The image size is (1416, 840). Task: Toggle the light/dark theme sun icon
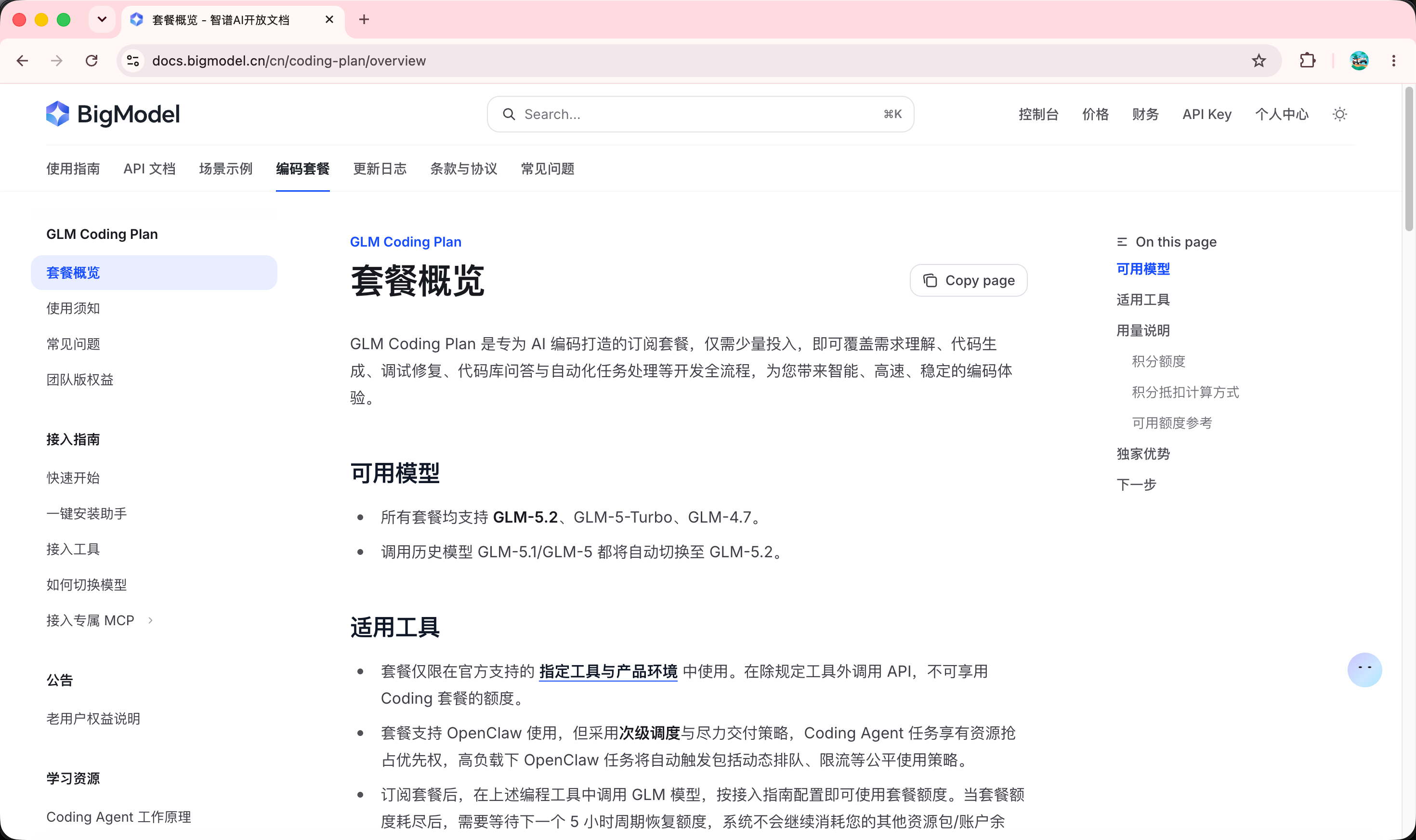[1339, 114]
